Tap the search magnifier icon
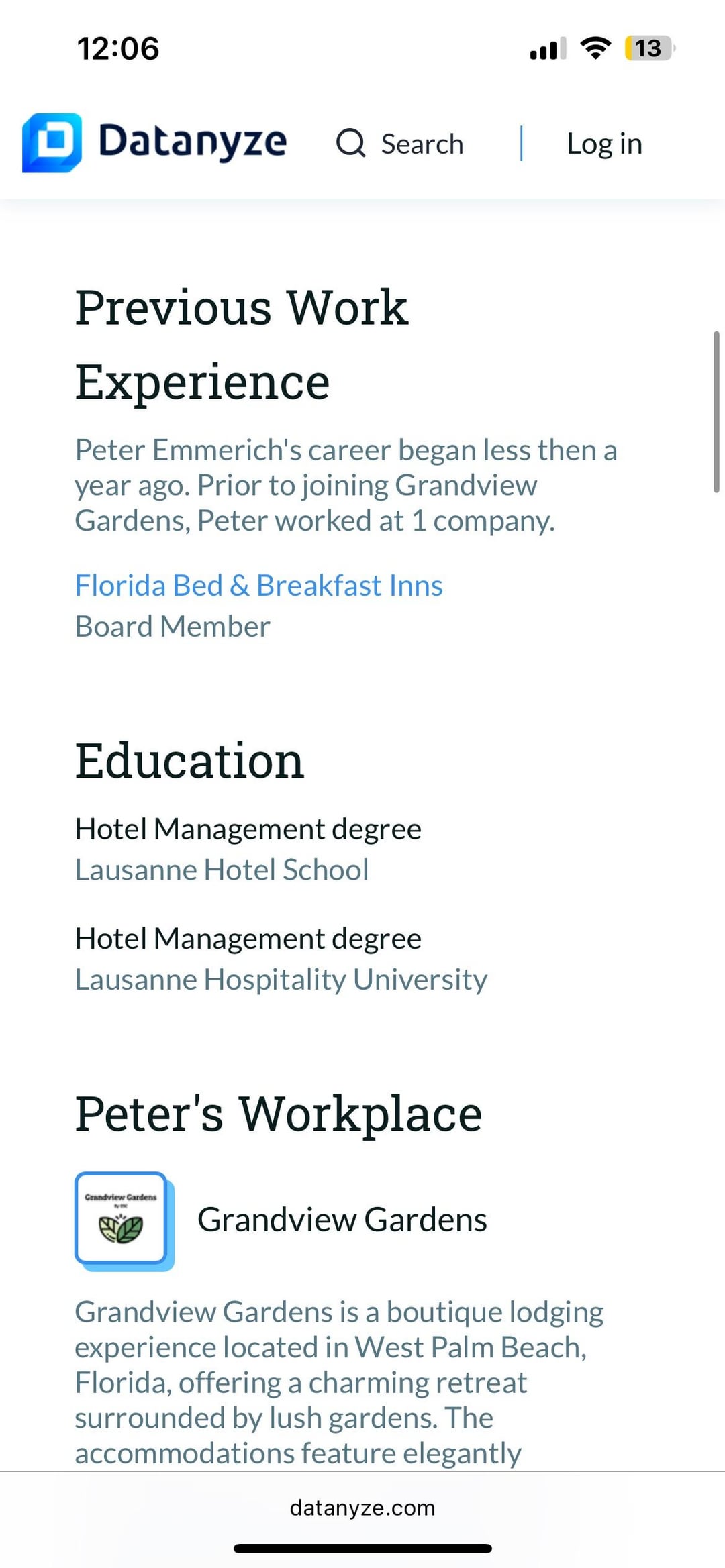725x1568 pixels. point(350,143)
